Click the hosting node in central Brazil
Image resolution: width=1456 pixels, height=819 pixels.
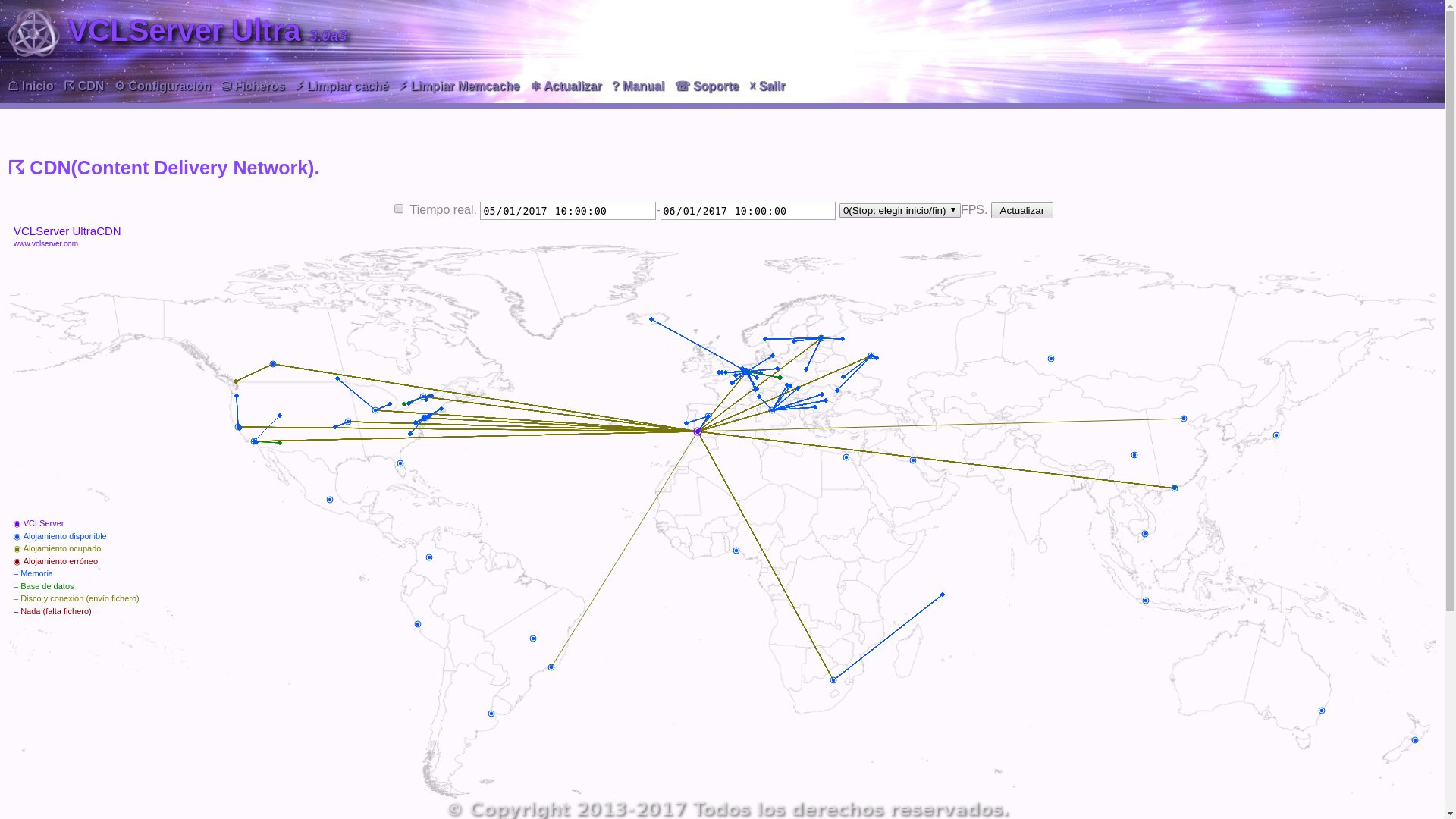pos(533,639)
